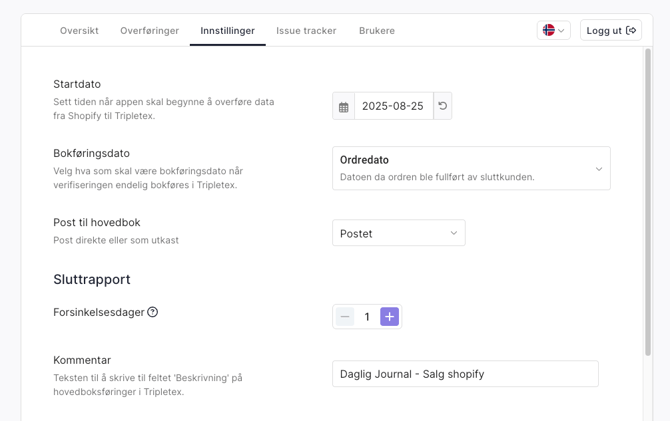The height and width of the screenshot is (421, 670).
Task: Switch to the Oversikt tab
Action: tap(79, 31)
